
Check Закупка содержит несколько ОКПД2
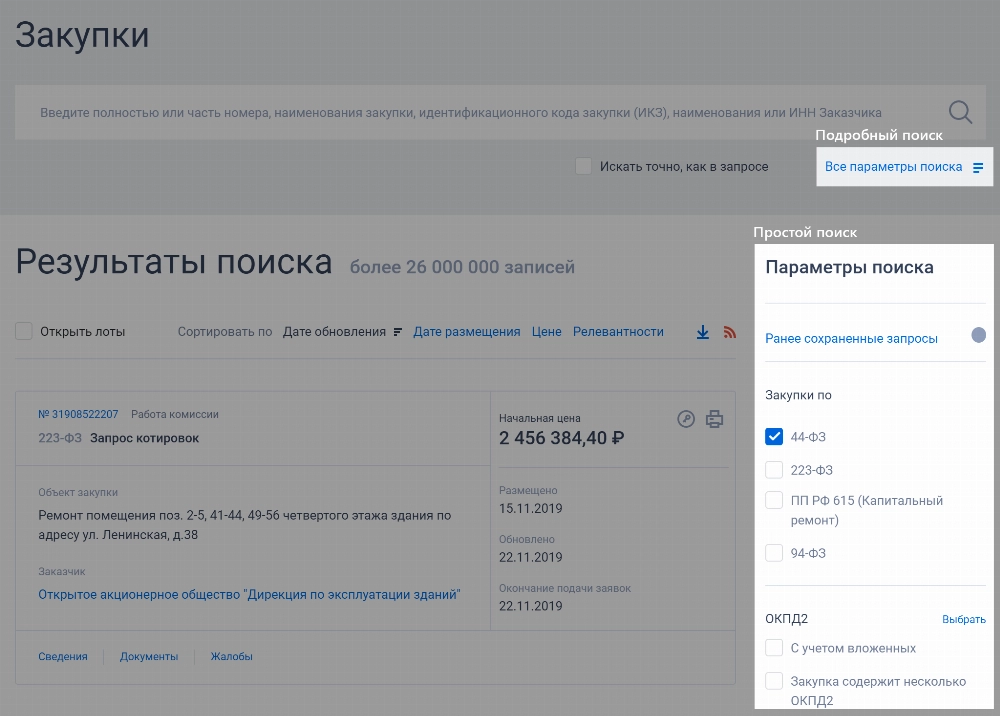(x=774, y=681)
